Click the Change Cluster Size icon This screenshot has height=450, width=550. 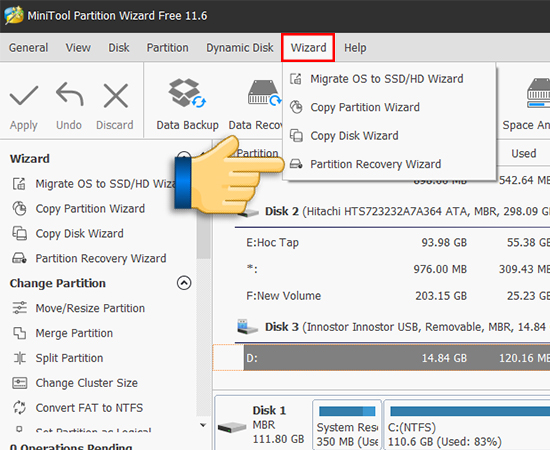click(19, 383)
